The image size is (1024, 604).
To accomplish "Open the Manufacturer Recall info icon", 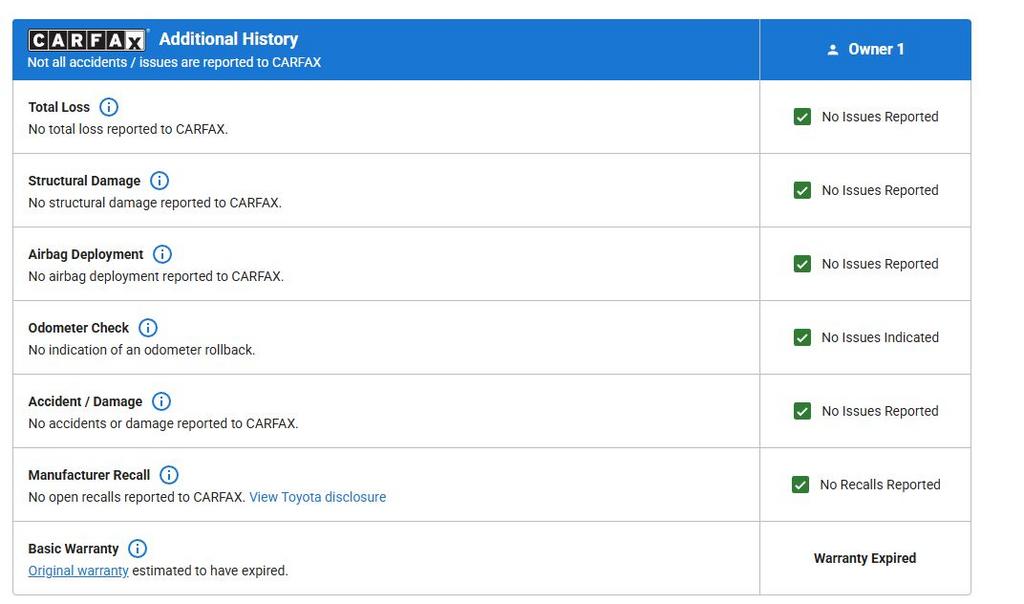I will coord(169,475).
